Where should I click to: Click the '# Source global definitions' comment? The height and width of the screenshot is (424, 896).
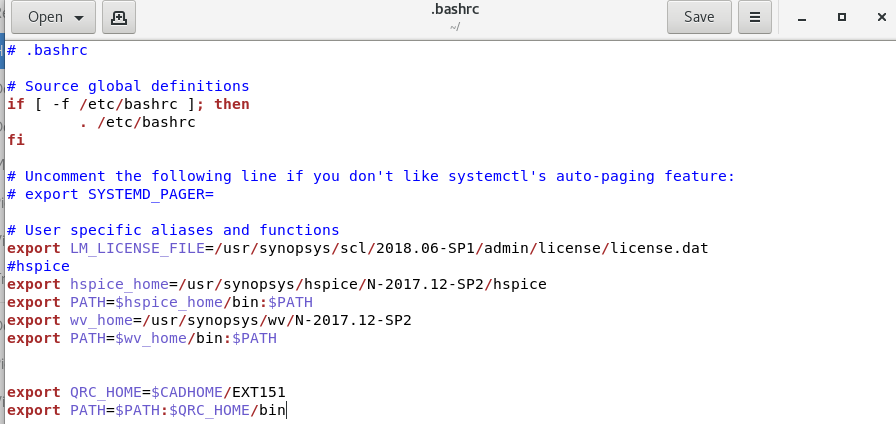pyautogui.click(x=128, y=86)
